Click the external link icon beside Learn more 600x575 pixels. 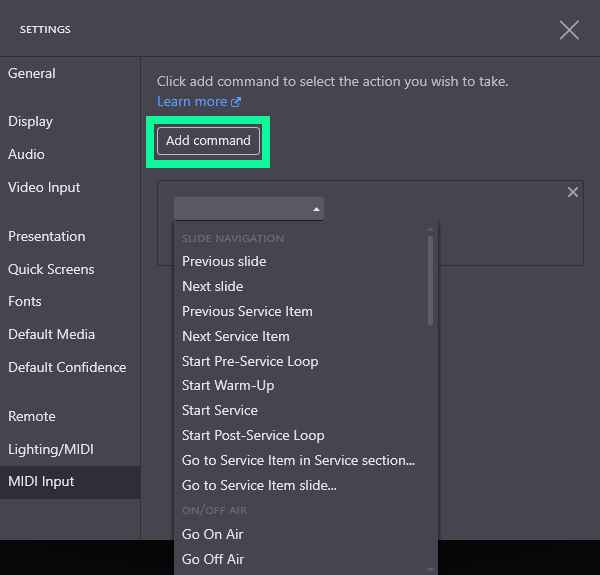coord(236,102)
